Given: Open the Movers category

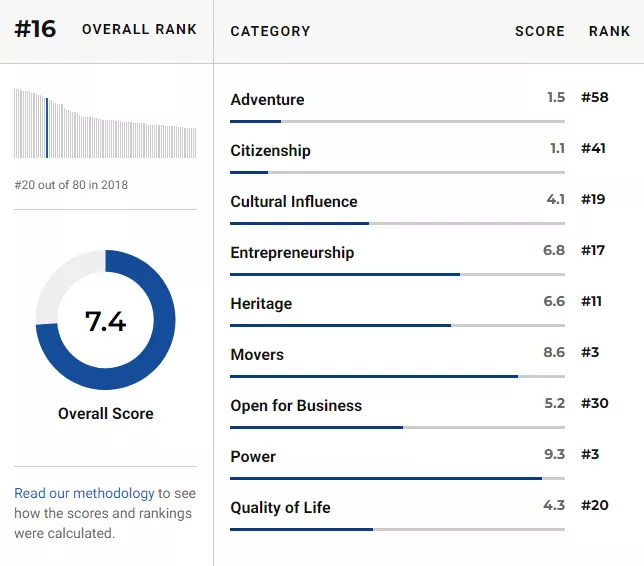Looking at the screenshot, I should tap(257, 354).
